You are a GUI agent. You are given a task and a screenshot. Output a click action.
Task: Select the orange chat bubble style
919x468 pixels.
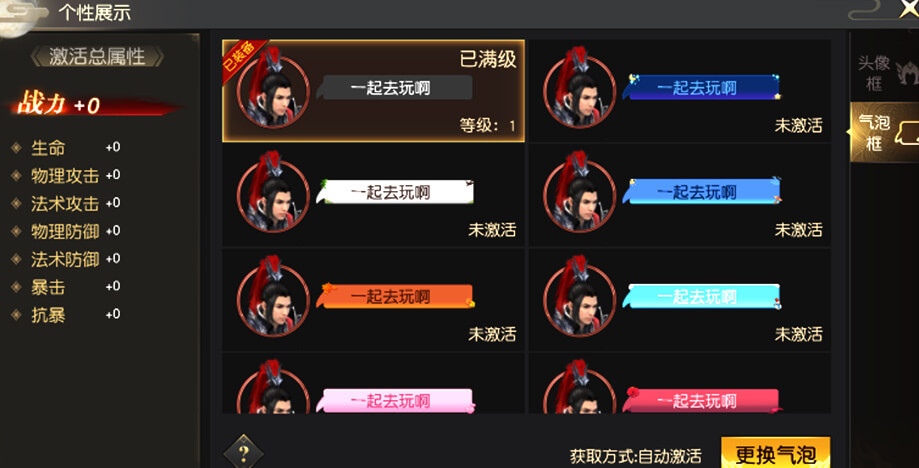pos(396,296)
